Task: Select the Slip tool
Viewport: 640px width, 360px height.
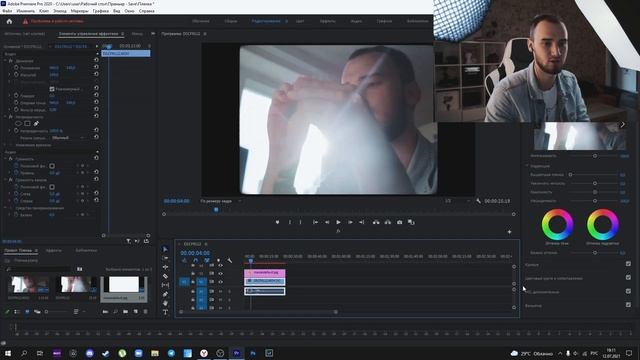Action: coord(165,285)
